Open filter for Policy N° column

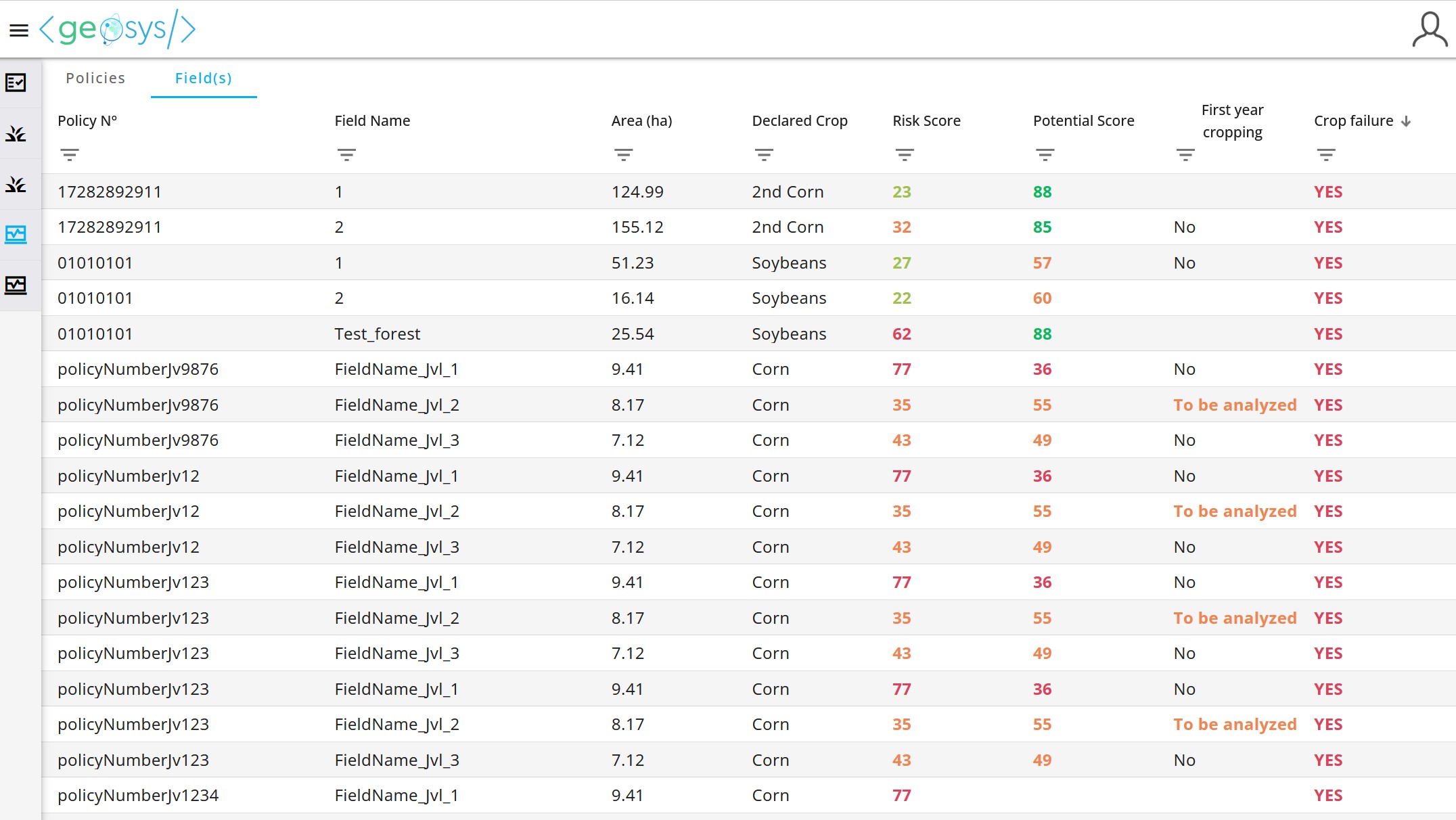[70, 155]
